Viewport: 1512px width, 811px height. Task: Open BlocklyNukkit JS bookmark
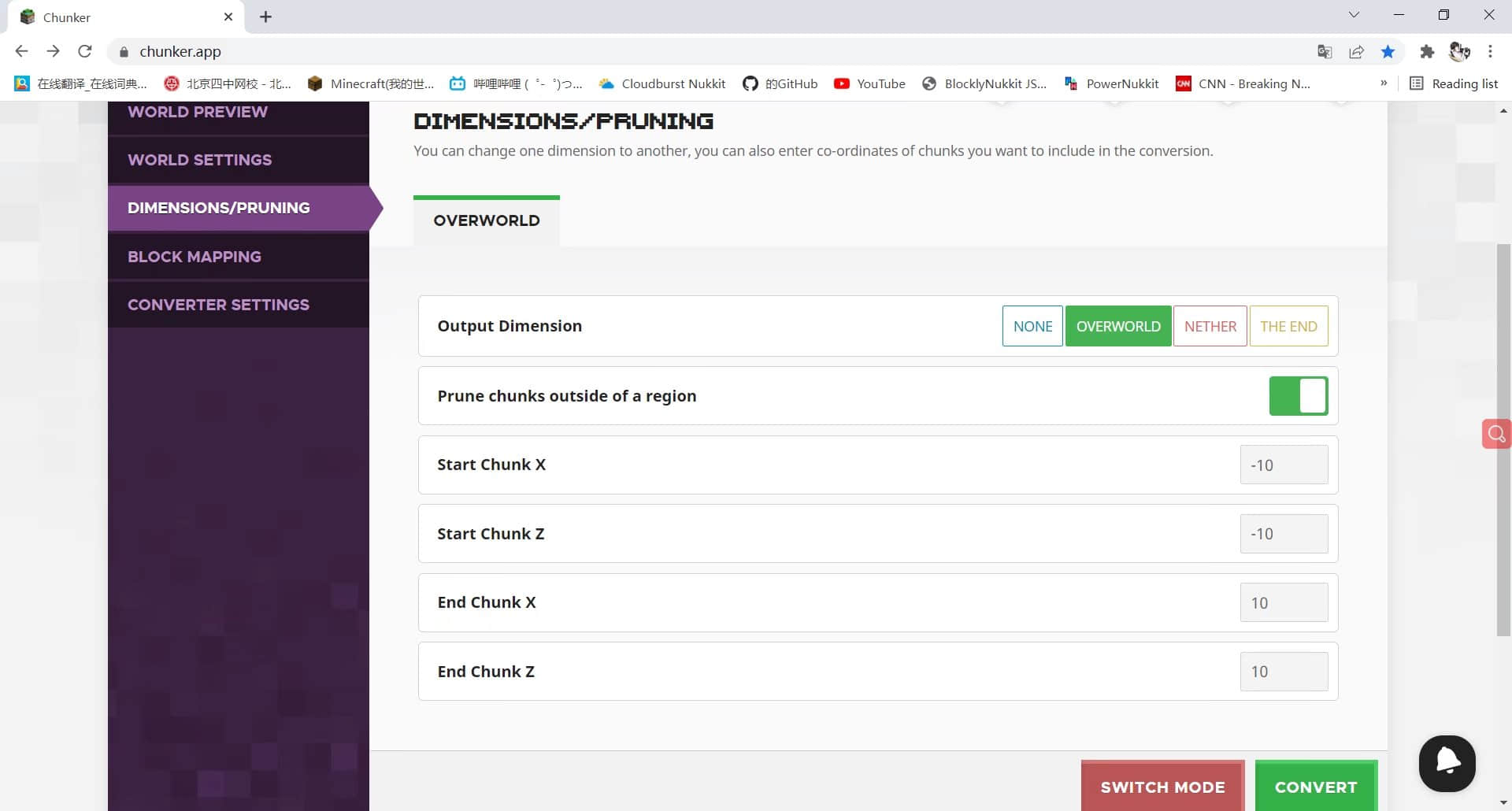(x=984, y=83)
